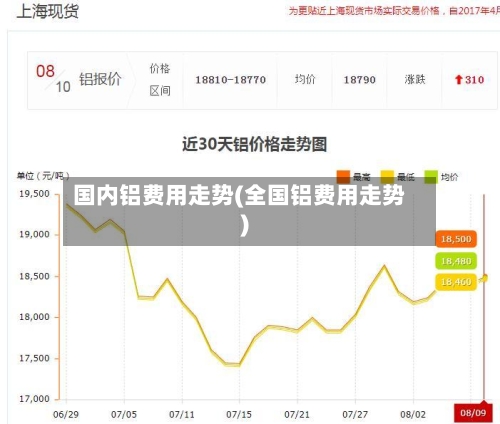Viewport: 500px width, 424px height.
Task: Click the 价格区间 label
Action: pos(160,80)
